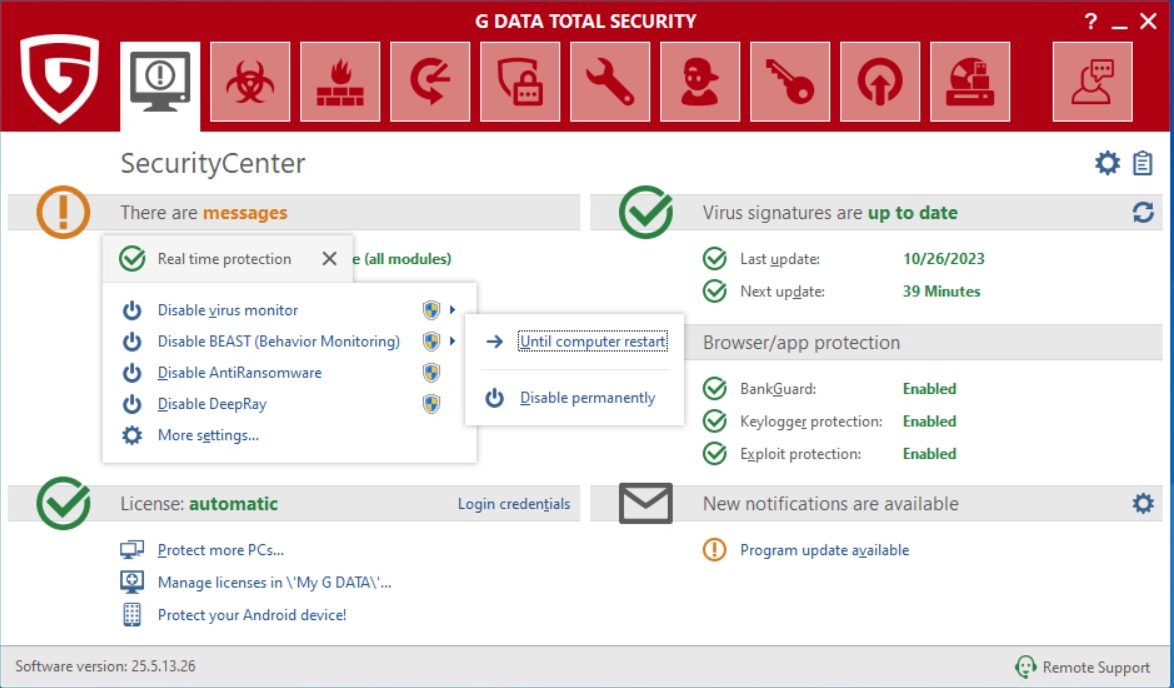Expand the Disable BEAST submenu arrow
This screenshot has width=1174, height=688.
click(x=452, y=341)
